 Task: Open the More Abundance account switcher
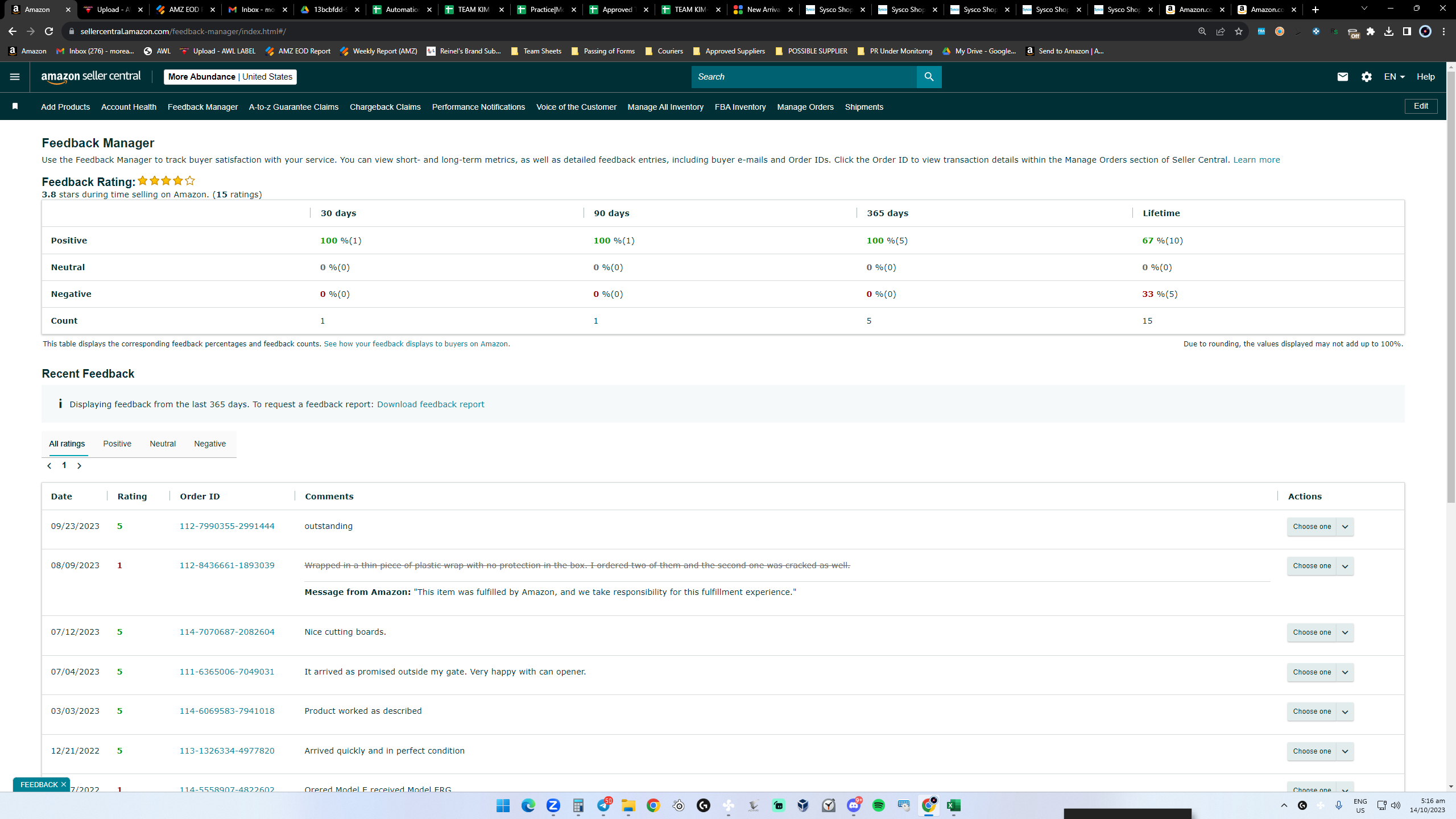(230, 77)
